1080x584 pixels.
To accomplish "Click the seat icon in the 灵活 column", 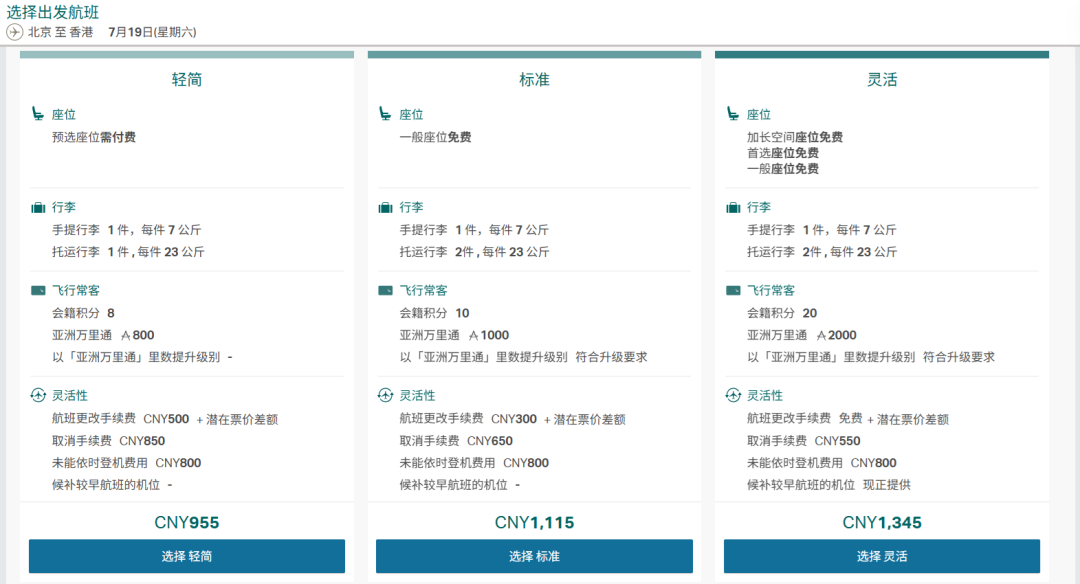I will point(733,113).
